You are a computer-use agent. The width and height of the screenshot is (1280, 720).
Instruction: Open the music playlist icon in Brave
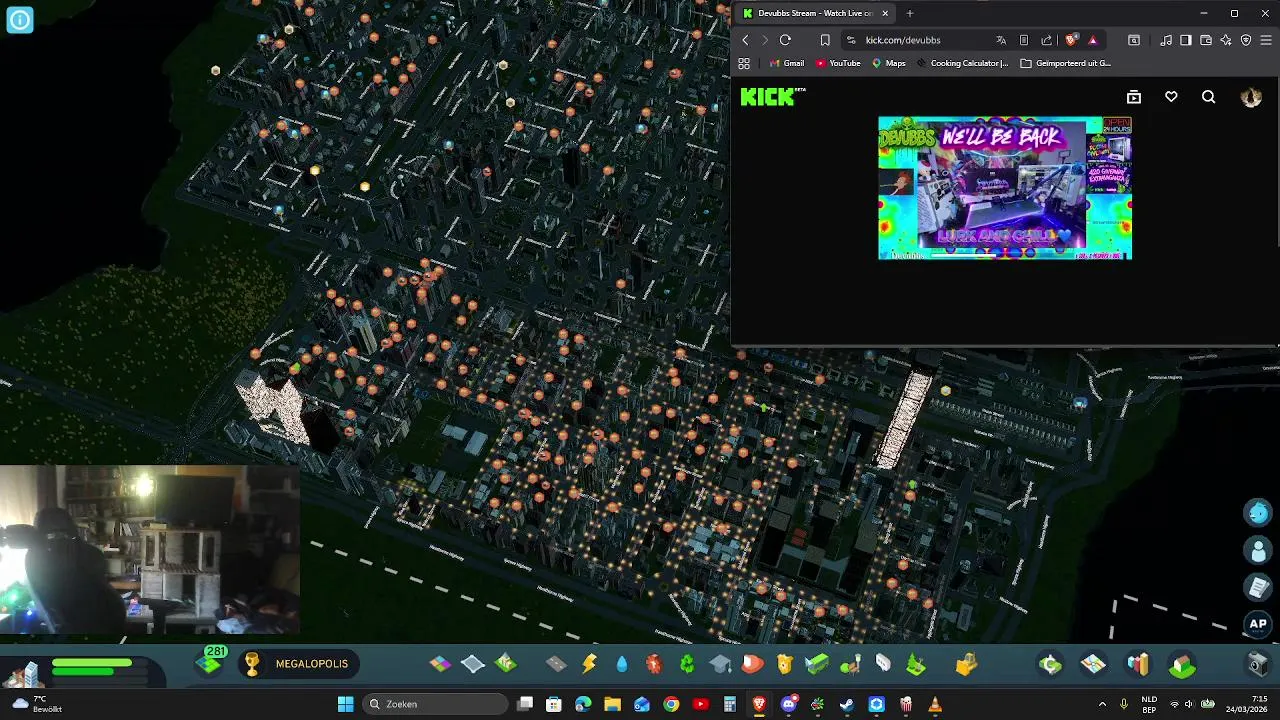(x=1166, y=40)
